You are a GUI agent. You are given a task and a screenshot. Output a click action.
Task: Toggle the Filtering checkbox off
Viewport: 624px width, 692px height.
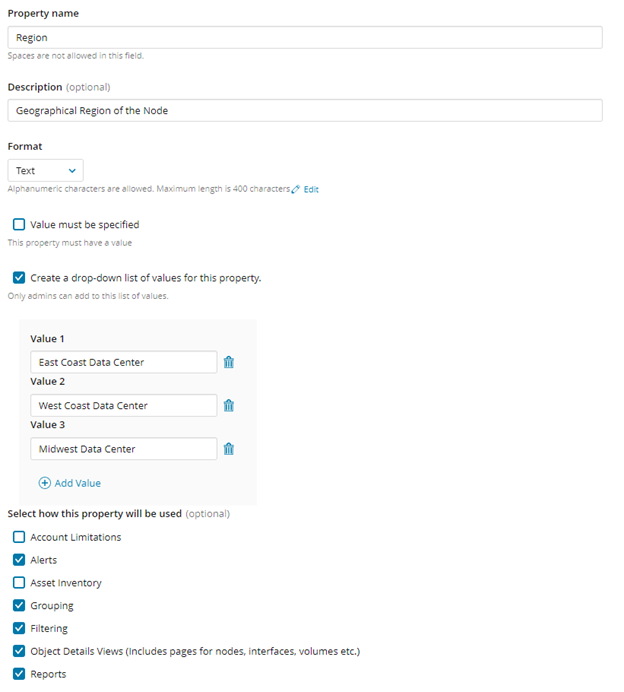pyautogui.click(x=19, y=628)
